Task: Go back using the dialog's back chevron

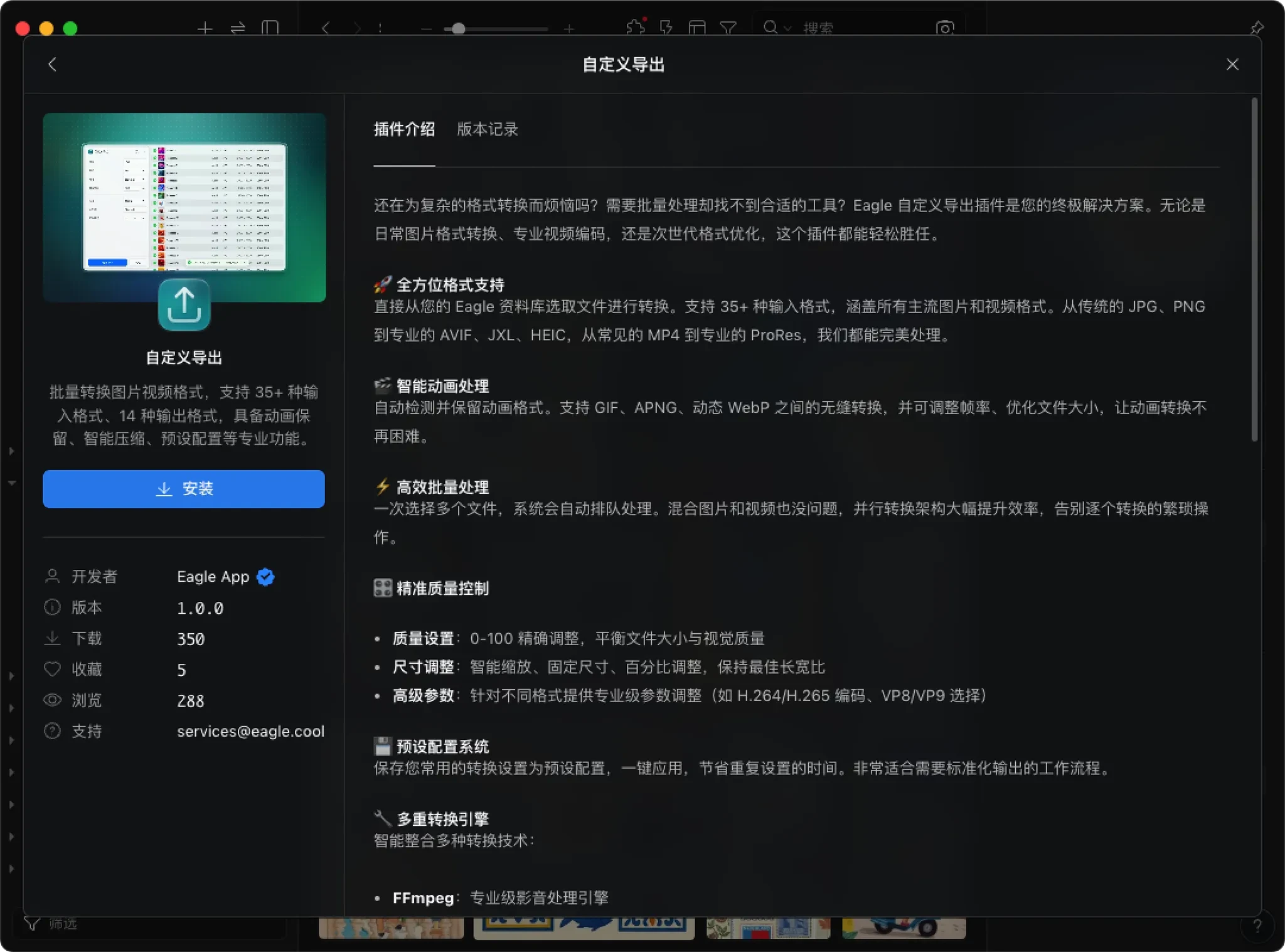Action: [x=53, y=64]
